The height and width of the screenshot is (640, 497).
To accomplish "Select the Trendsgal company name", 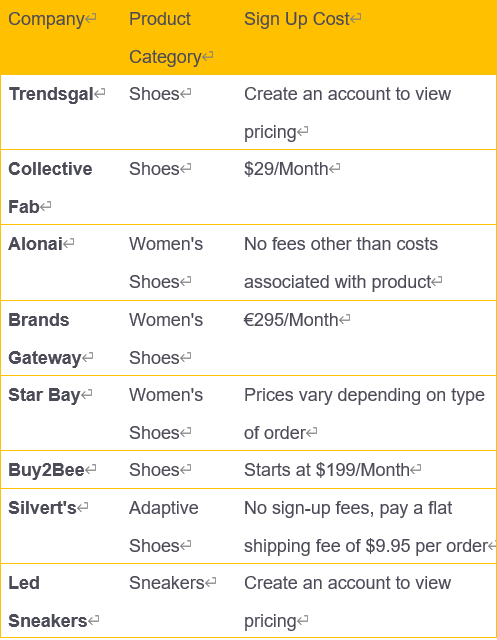I will pos(51,94).
